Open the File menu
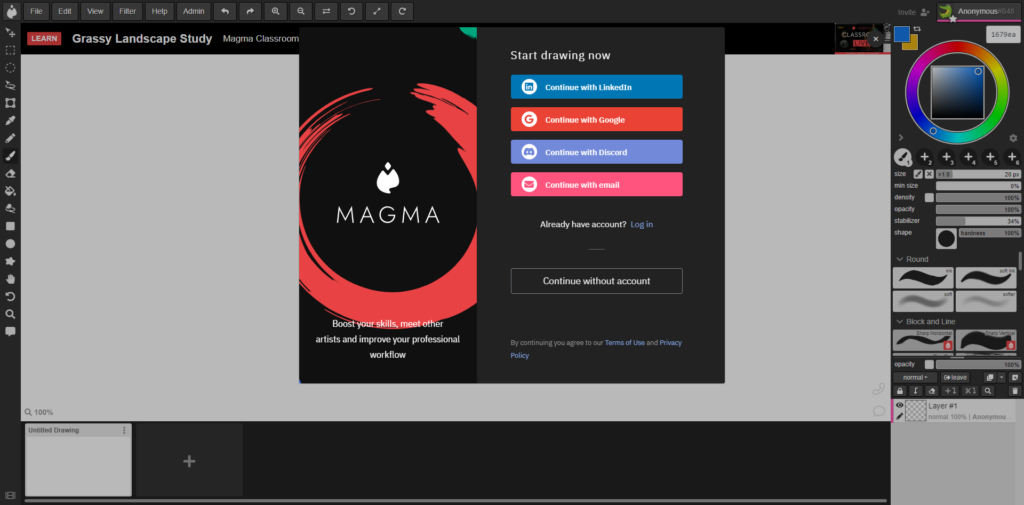Screen dimensions: 1024x505 tap(36, 11)
